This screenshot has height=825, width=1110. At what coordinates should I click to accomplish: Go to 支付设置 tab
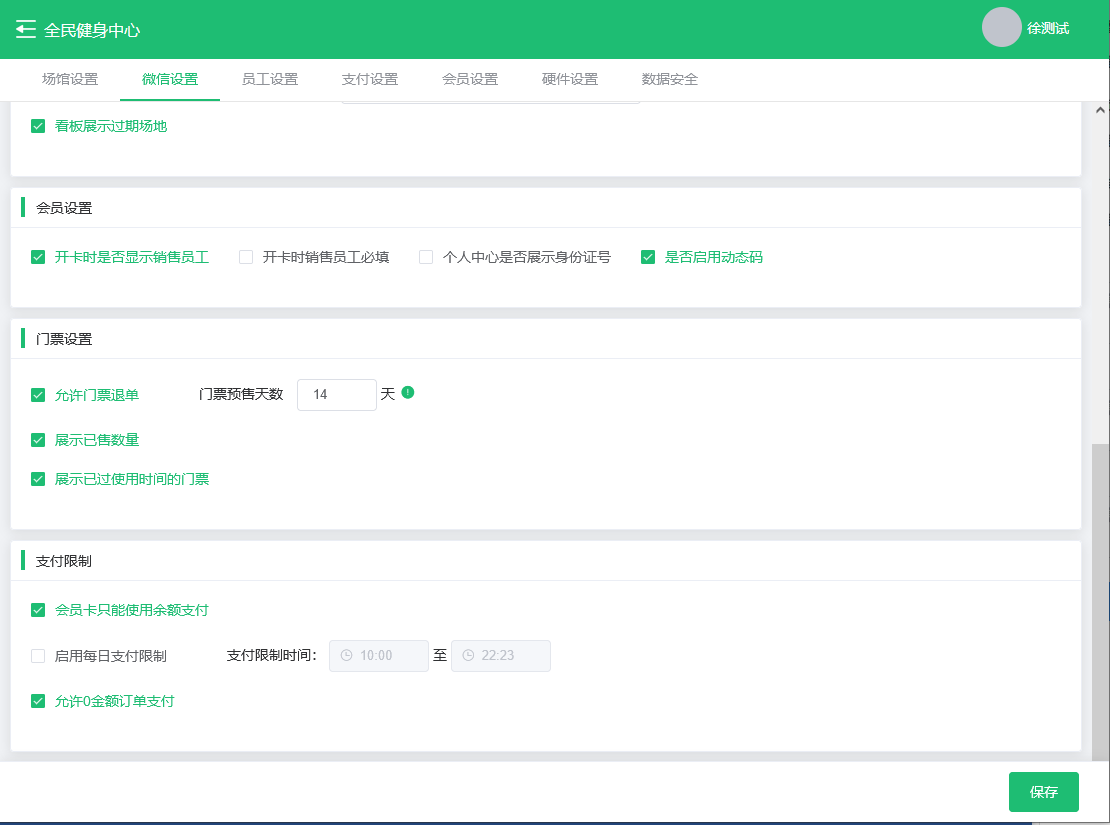pos(370,79)
